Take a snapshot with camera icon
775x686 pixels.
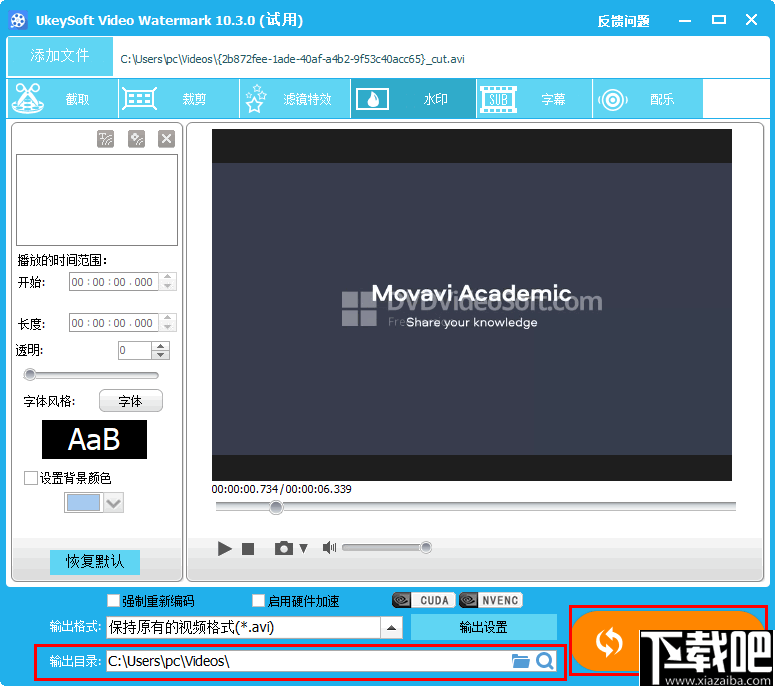[x=284, y=548]
